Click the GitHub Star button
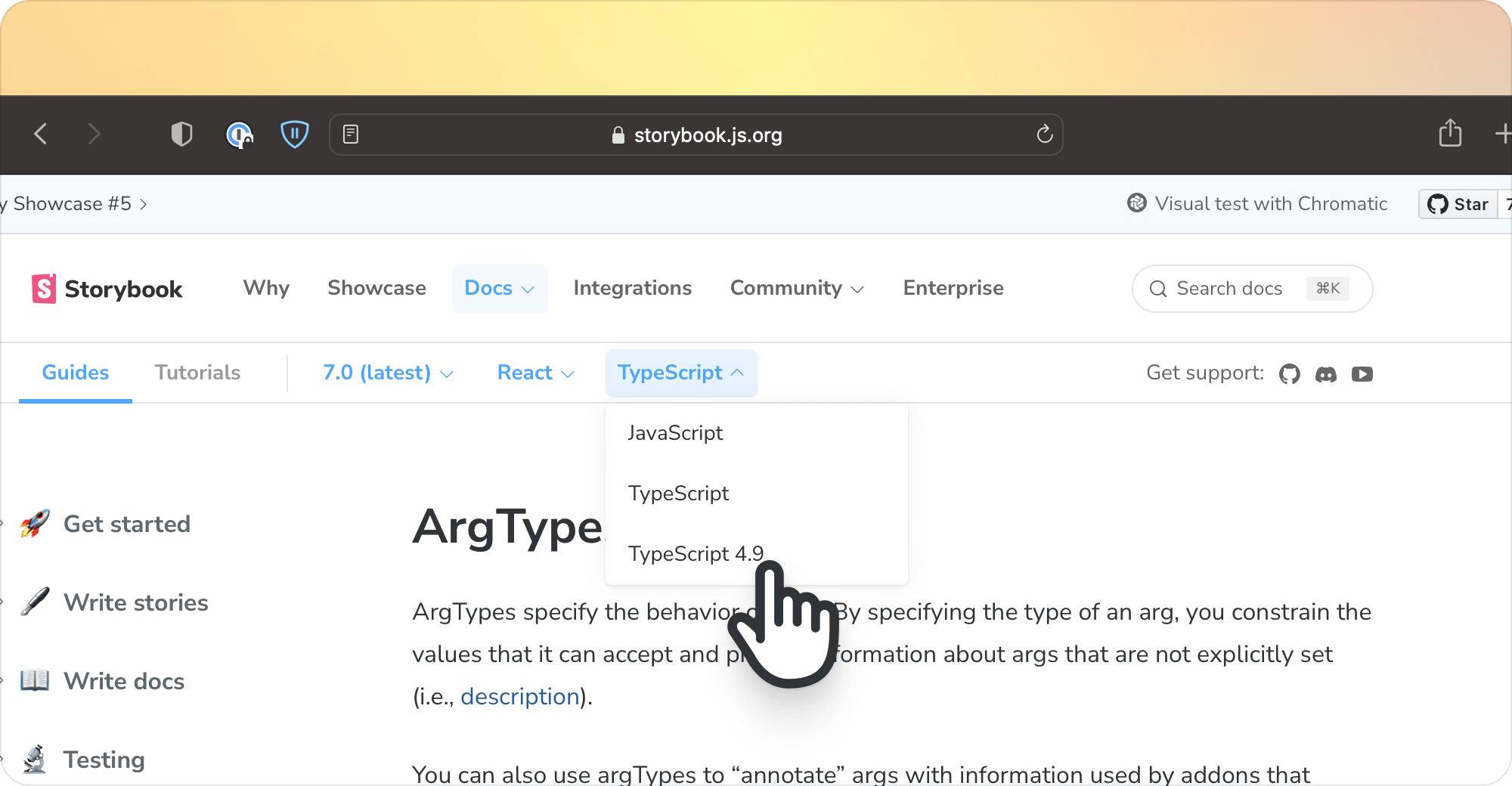 click(1458, 203)
